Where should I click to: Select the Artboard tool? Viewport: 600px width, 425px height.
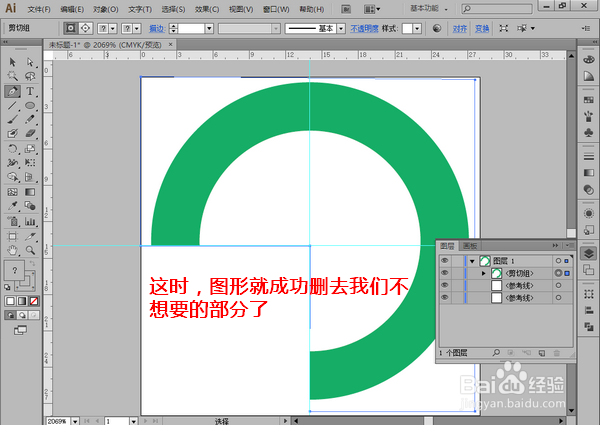[x=12, y=236]
